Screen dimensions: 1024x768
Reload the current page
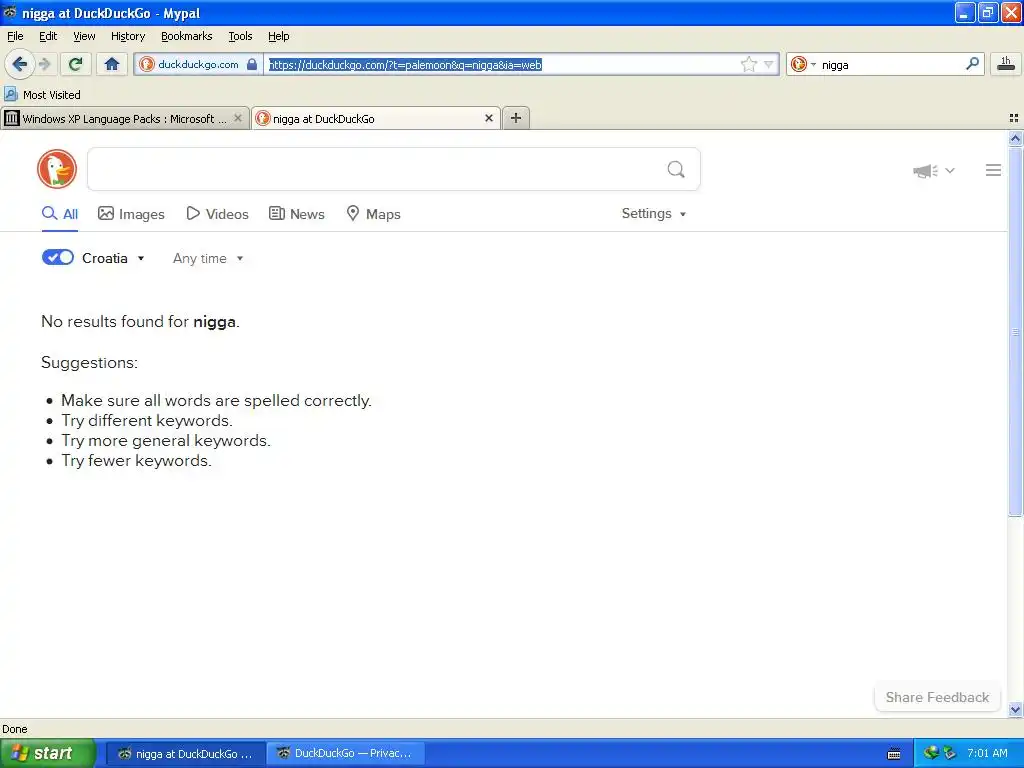click(75, 64)
